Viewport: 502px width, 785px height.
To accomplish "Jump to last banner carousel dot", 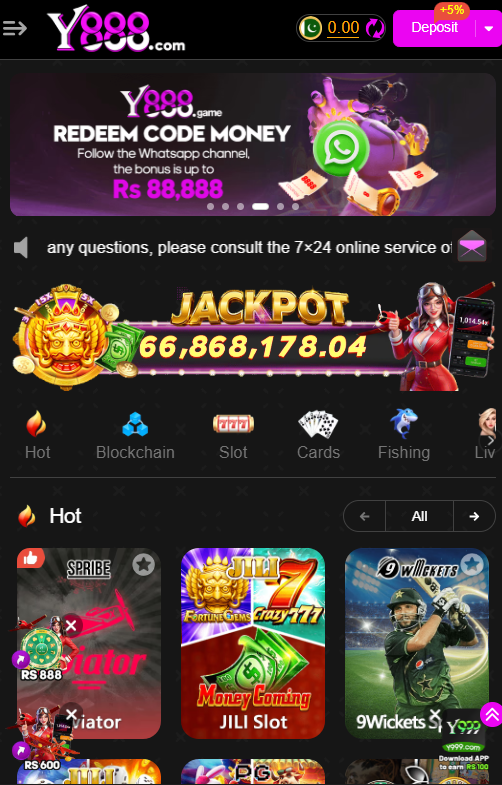I will pos(295,206).
